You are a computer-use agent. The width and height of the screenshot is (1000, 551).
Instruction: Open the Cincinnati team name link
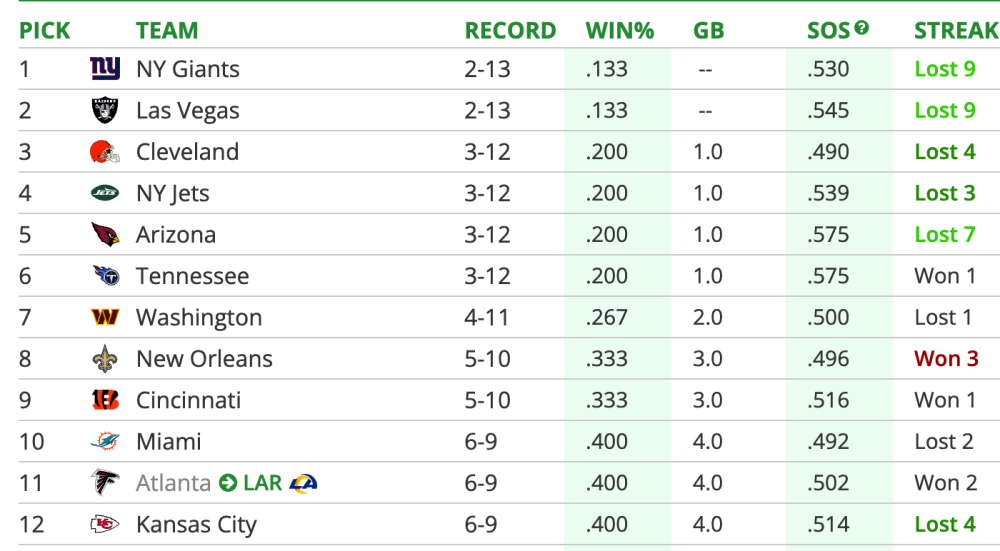(x=188, y=400)
